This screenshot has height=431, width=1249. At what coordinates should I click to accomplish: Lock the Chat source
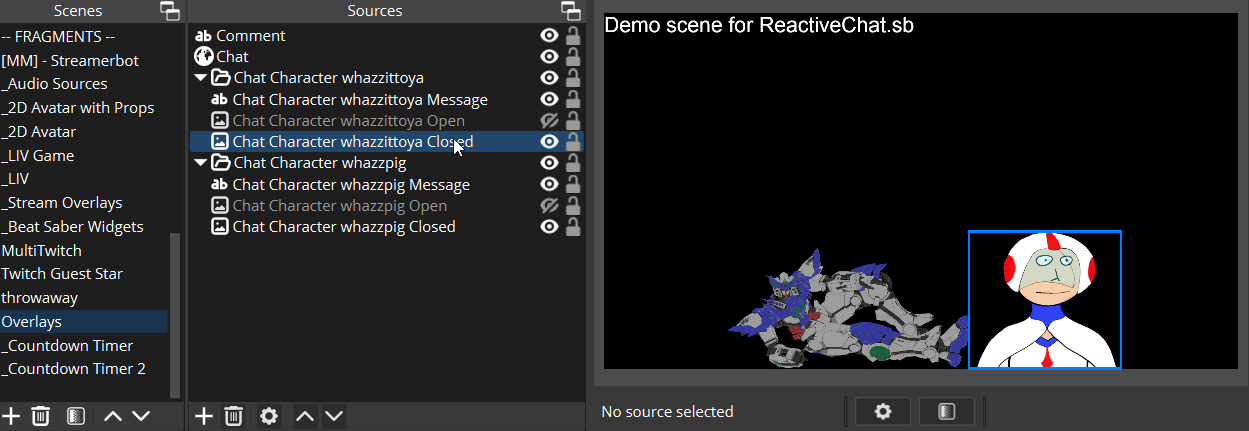pos(573,57)
